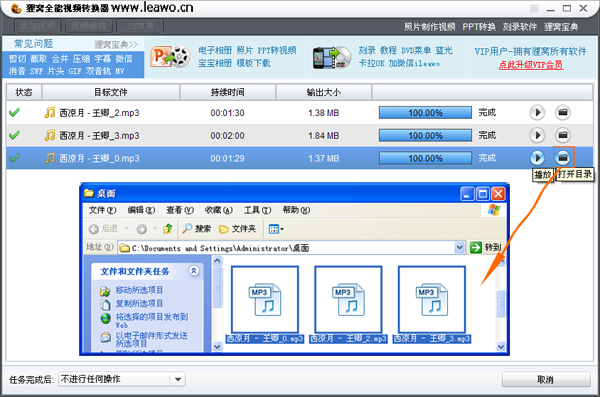
Task: Click the 持续时间 column header
Action: [x=228, y=92]
